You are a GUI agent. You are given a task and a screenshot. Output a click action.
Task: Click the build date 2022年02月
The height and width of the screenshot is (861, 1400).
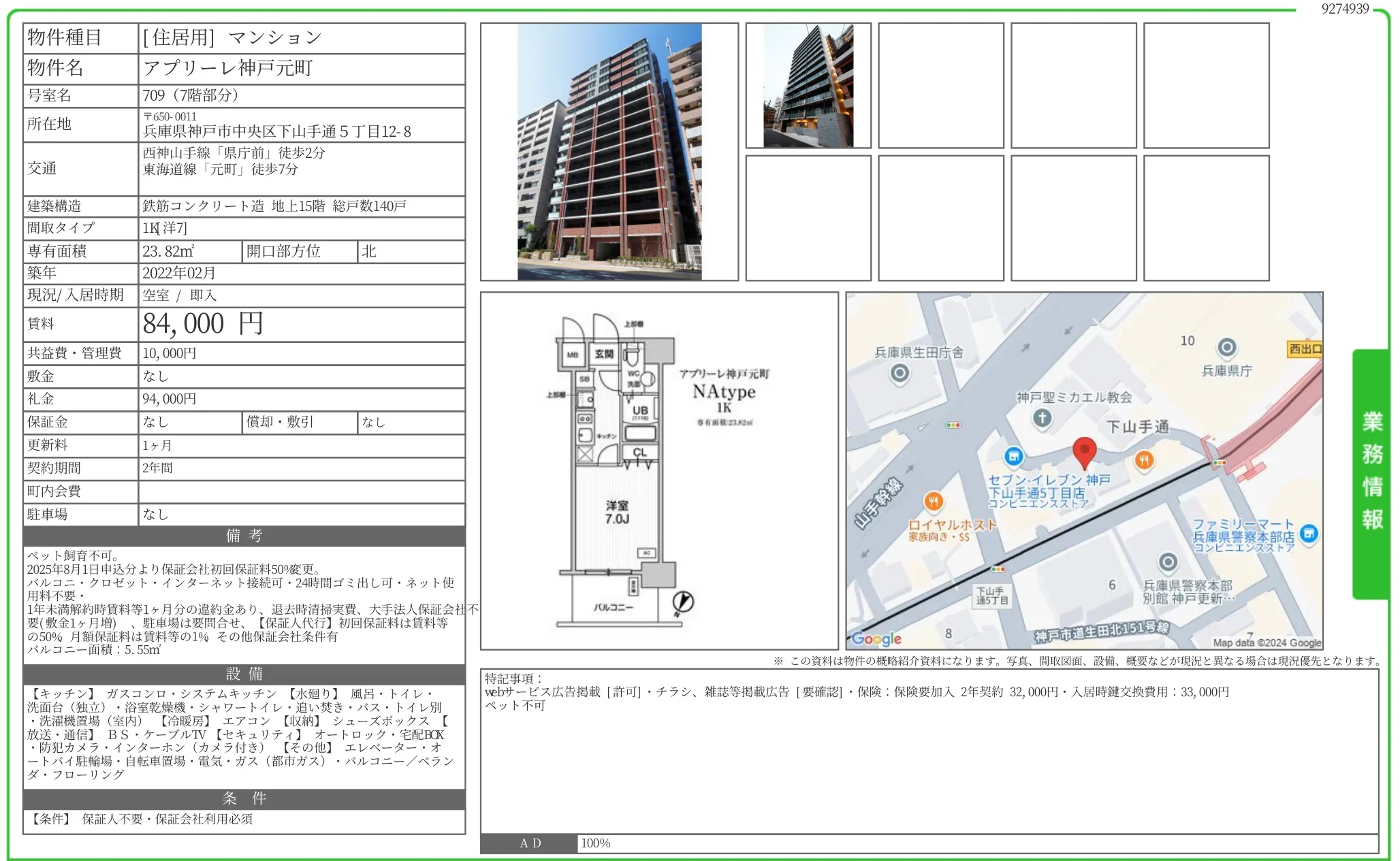point(179,273)
